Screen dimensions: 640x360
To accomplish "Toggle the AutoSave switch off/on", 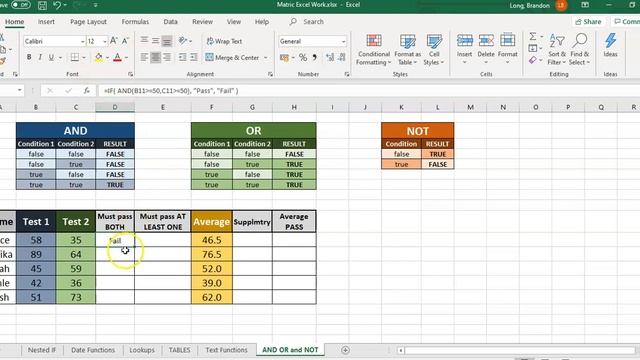I will coord(20,5).
